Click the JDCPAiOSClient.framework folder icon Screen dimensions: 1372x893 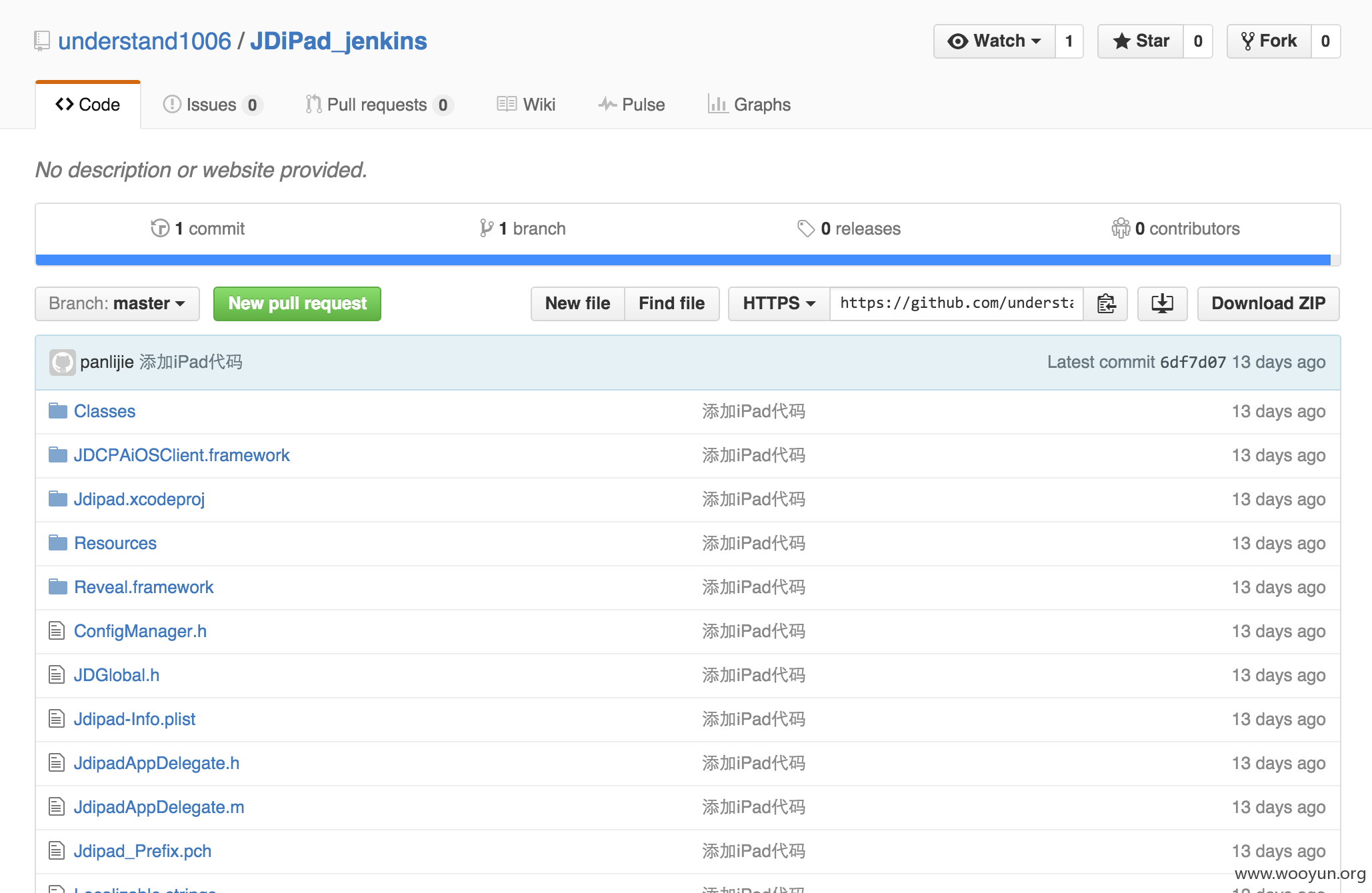tap(58, 455)
